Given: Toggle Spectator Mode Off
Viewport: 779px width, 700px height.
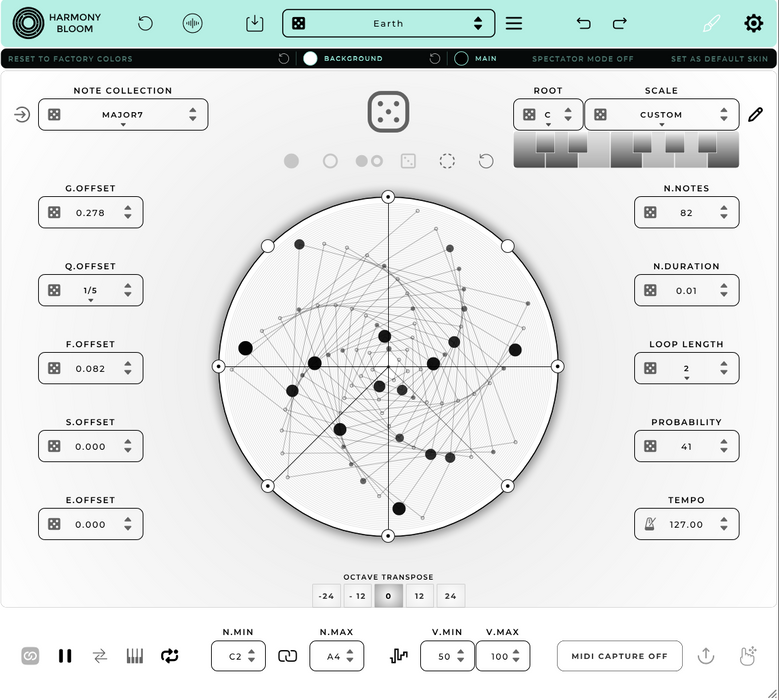Looking at the screenshot, I should [x=582, y=59].
